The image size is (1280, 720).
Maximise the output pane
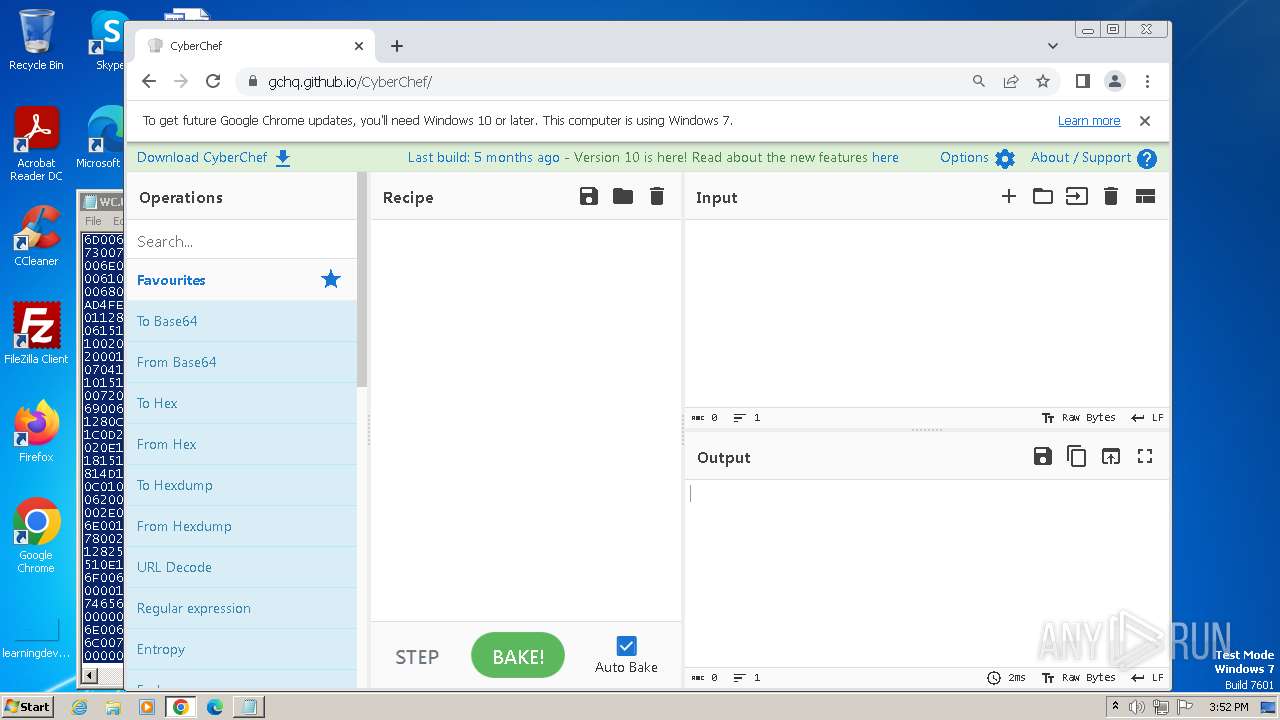1145,457
